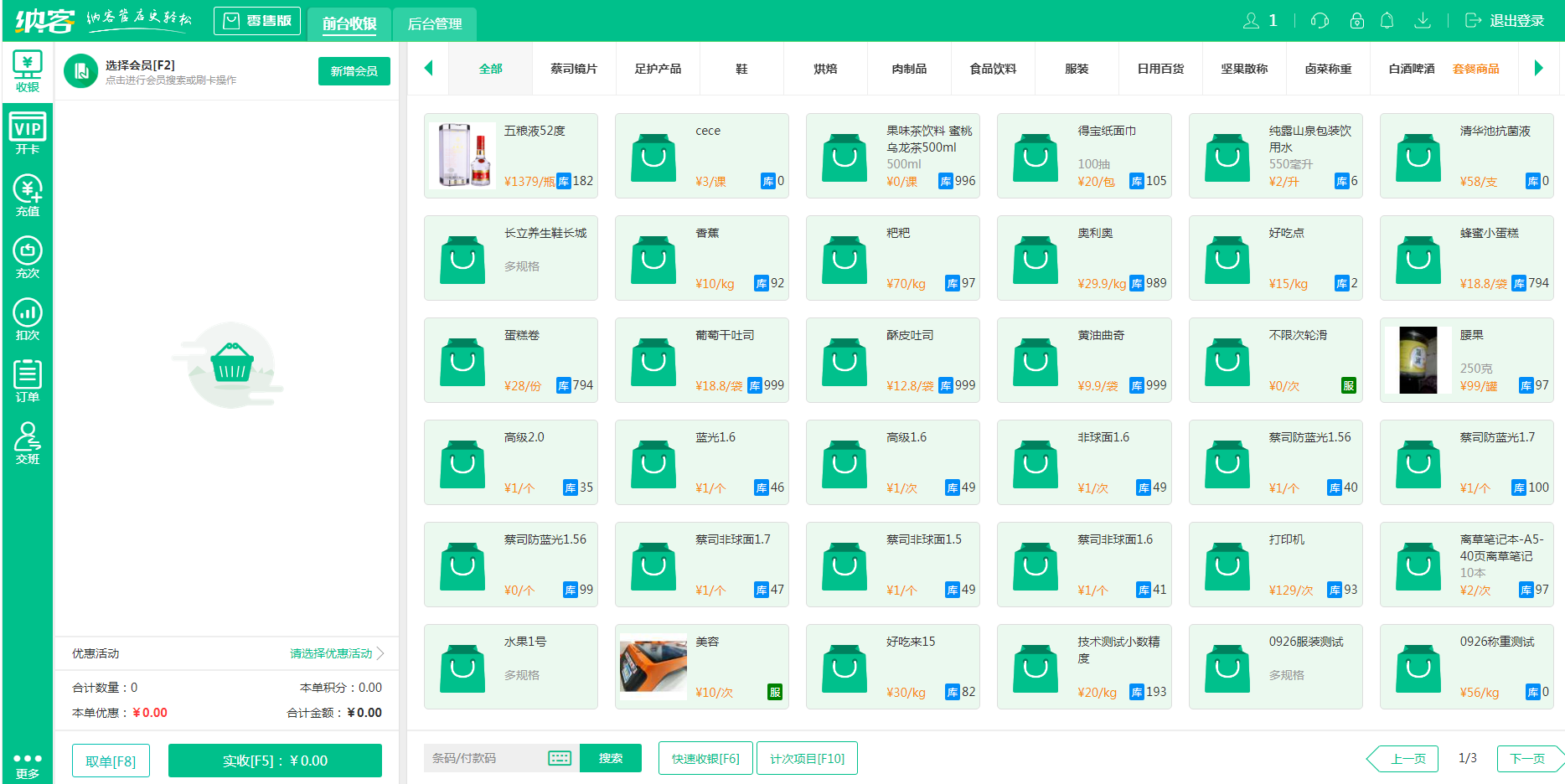Click the 新增会员 add member button
Screen dimensions: 1565x784
[x=354, y=71]
